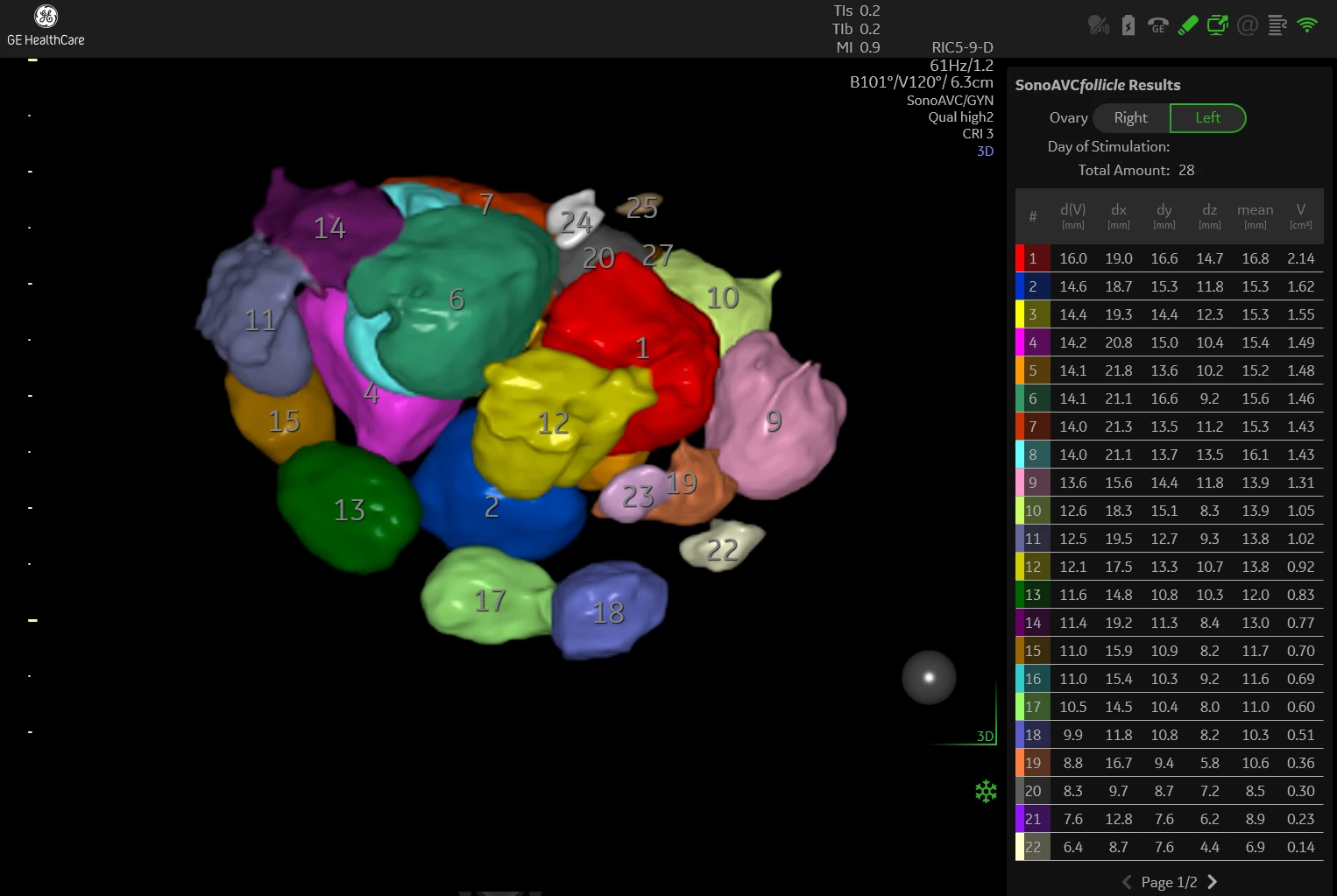The height and width of the screenshot is (896, 1337).
Task: Click the RIC5-9-D probe label
Action: (x=962, y=47)
